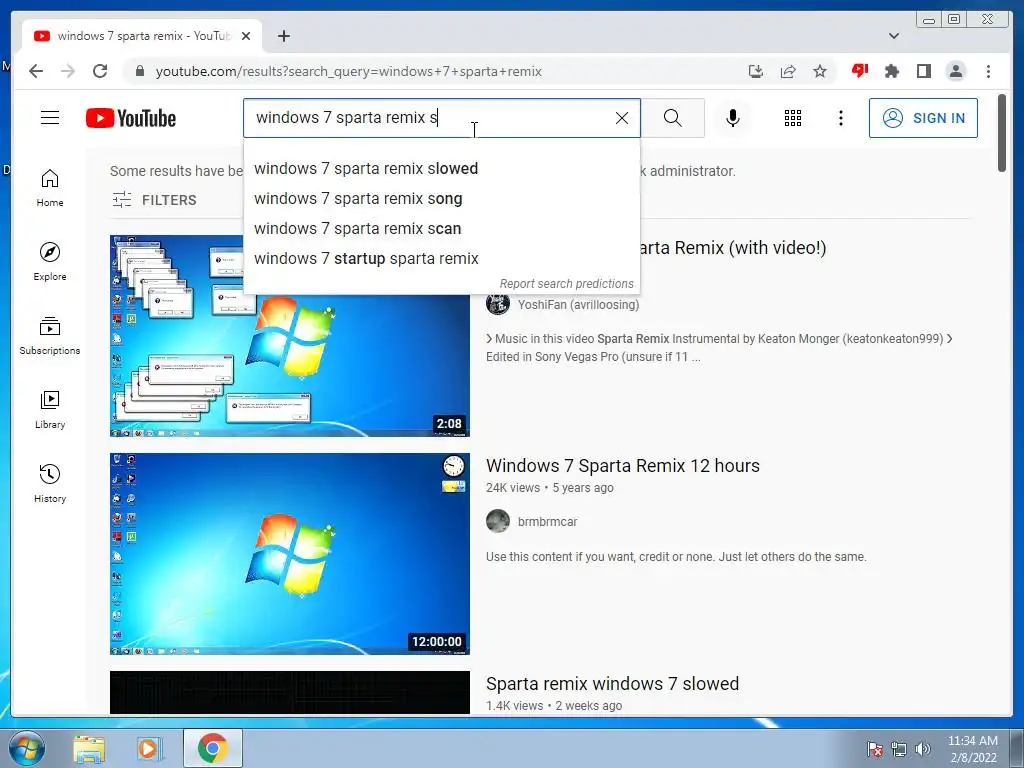Open the 12:00:00 video thumbnail
1024x768 pixels.
click(x=289, y=554)
